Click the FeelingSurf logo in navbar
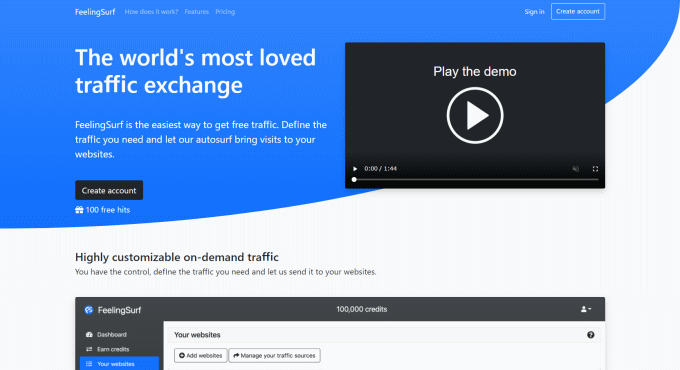The width and height of the screenshot is (680, 370). click(x=95, y=12)
